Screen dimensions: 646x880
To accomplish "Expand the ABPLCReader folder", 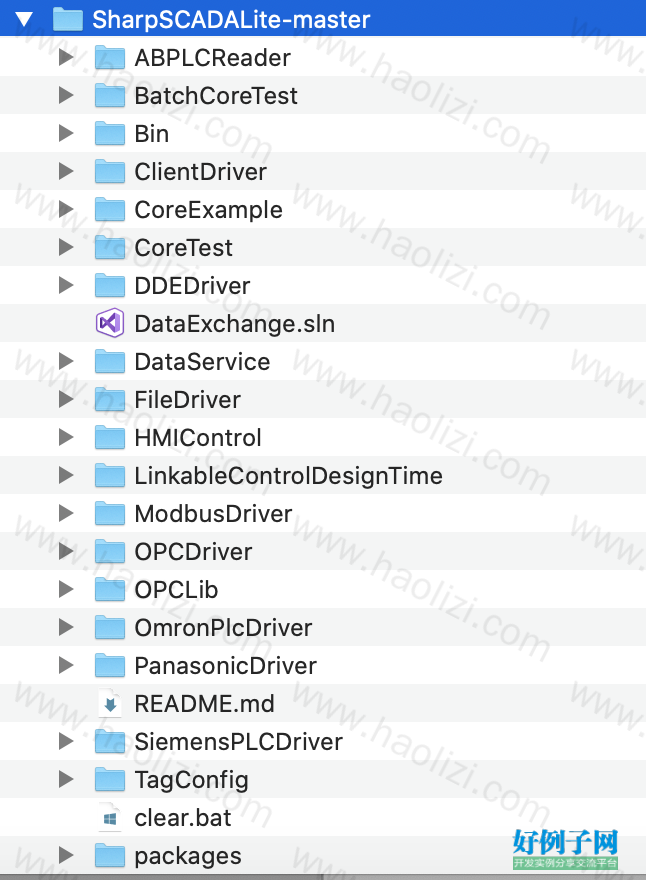I will pyautogui.click(x=66, y=57).
